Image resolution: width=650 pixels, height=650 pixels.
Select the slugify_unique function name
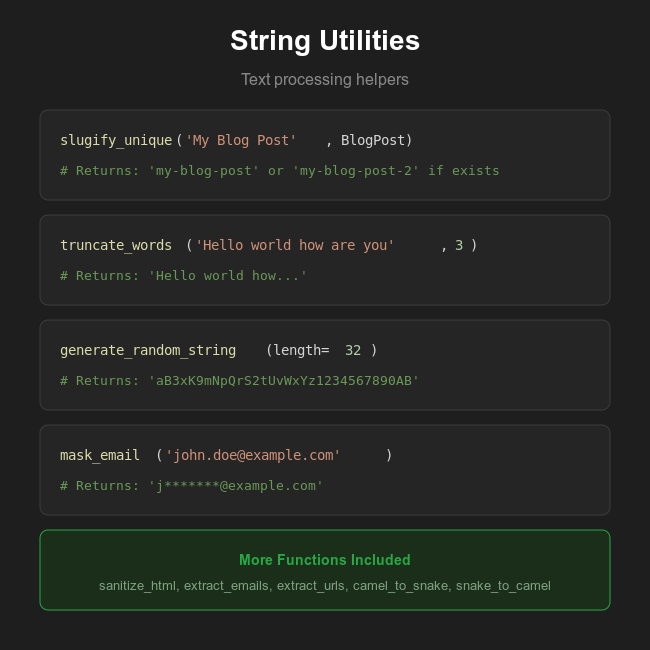(116, 140)
